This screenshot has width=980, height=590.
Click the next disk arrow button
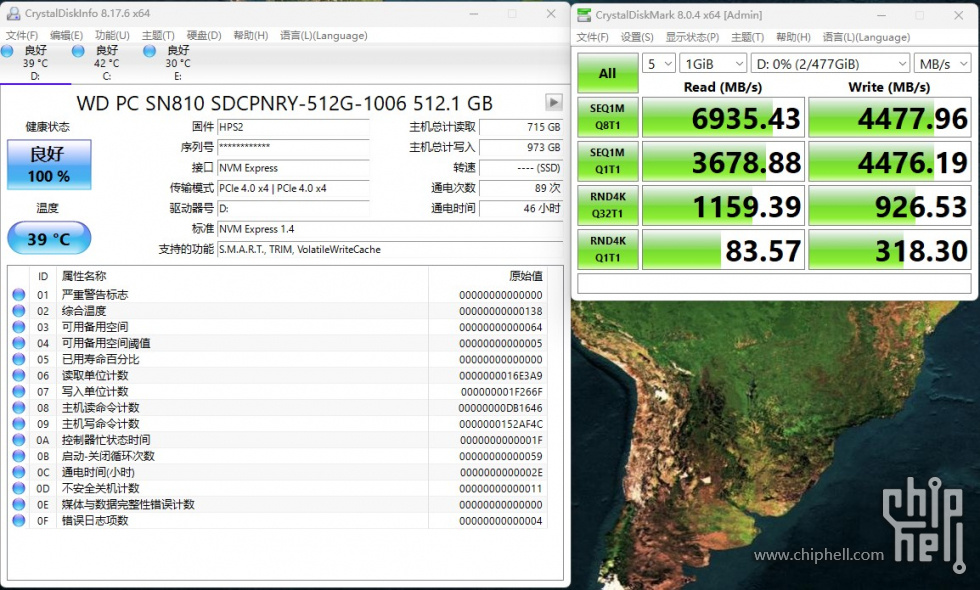coord(553,102)
